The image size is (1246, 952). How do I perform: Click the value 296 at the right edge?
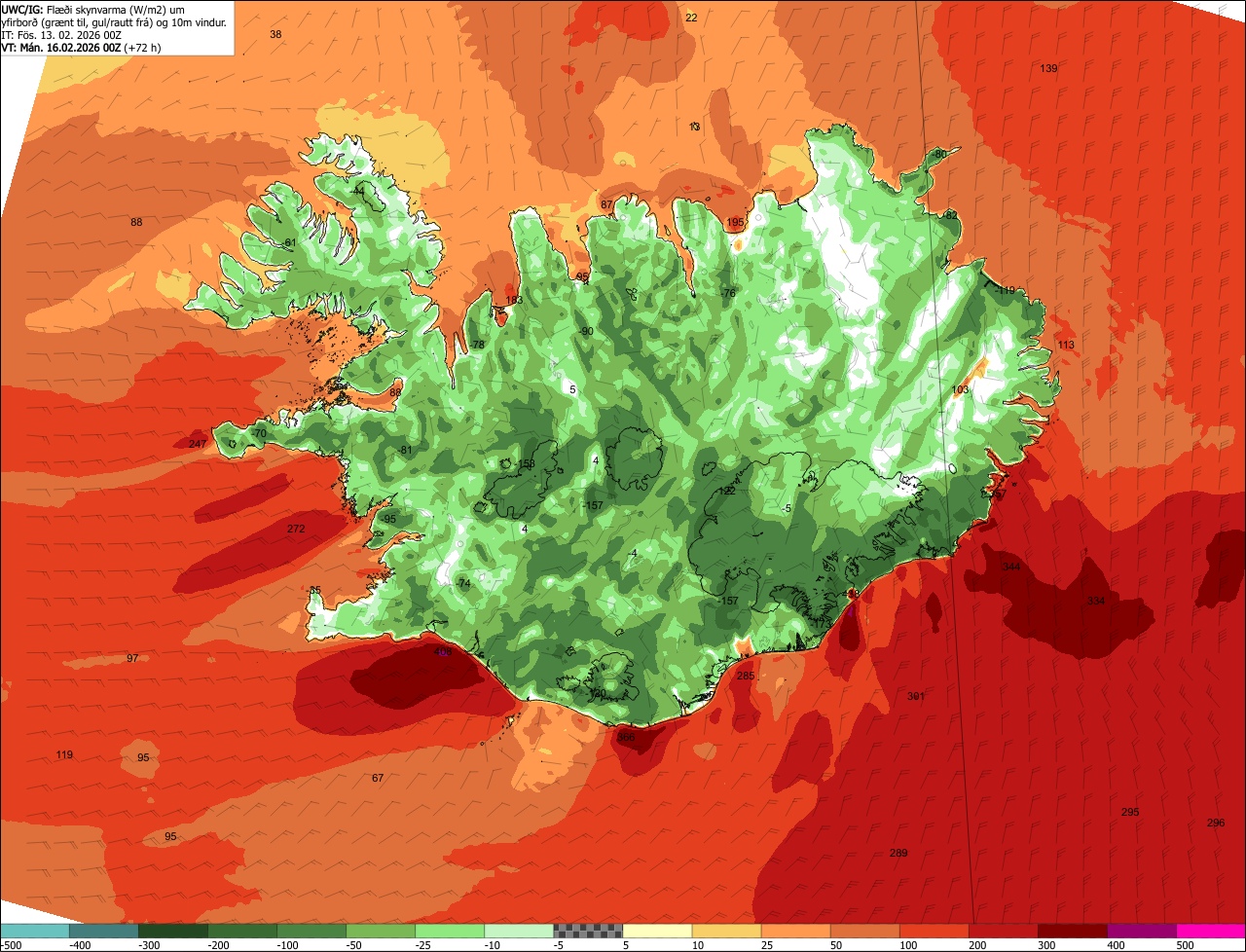[1216, 823]
